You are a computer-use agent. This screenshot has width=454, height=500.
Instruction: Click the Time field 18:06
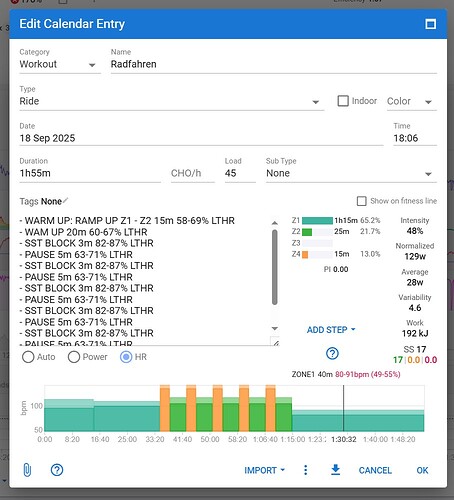click(415, 138)
